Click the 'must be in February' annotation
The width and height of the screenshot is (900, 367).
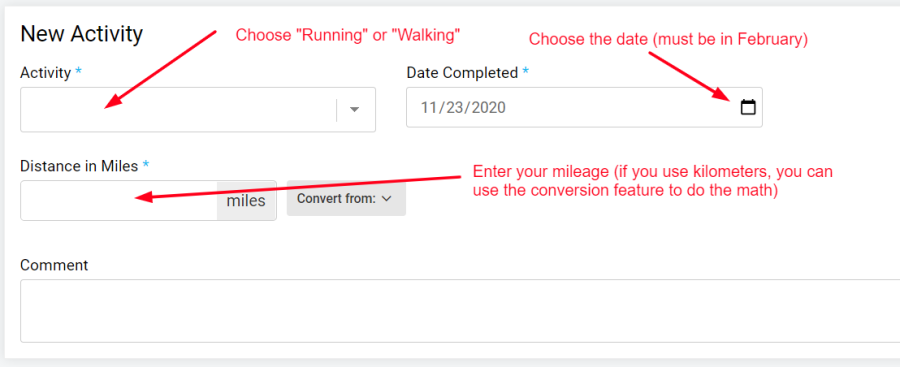click(730, 40)
